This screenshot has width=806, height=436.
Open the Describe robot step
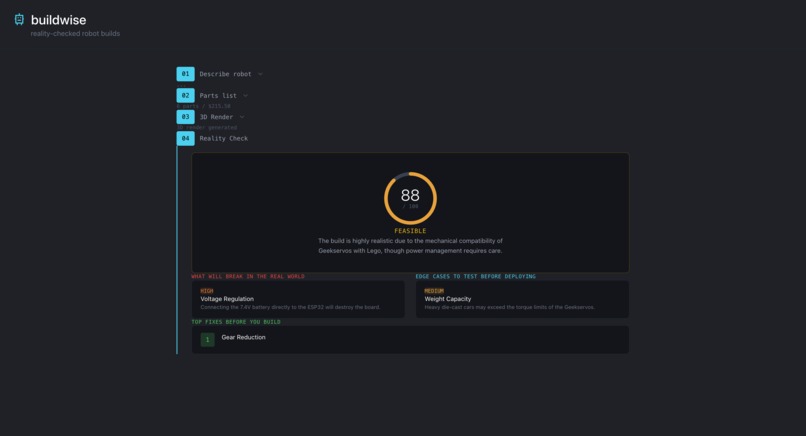coord(225,74)
